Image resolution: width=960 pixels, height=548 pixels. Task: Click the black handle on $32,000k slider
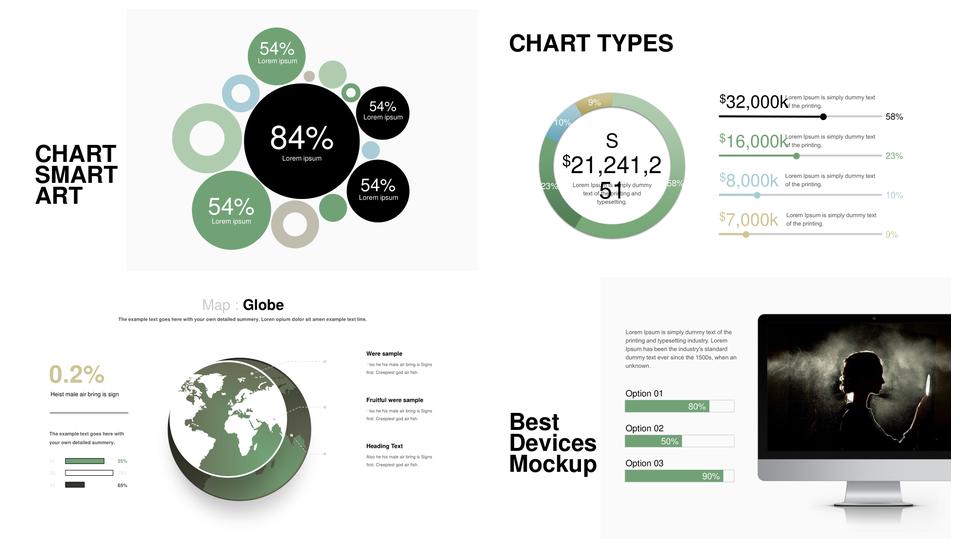point(823,117)
